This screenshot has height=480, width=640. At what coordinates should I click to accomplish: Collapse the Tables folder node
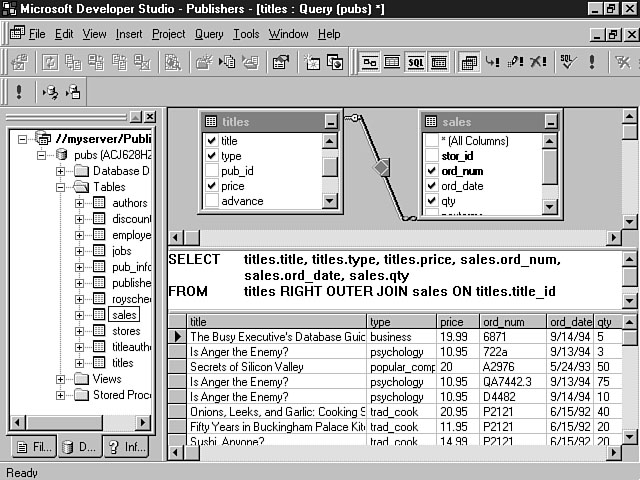click(x=61, y=187)
